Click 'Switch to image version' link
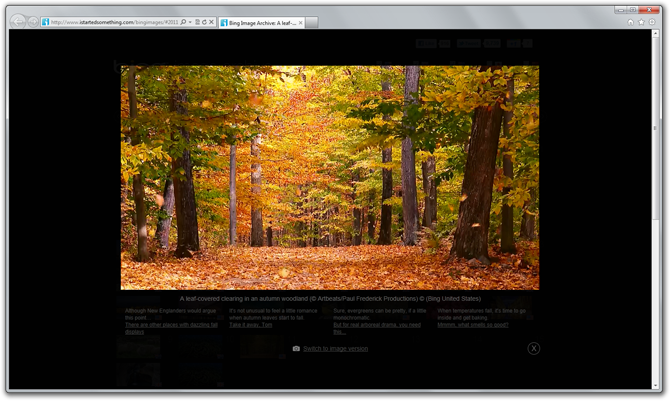Screen dimensions: 670x401 (335, 349)
